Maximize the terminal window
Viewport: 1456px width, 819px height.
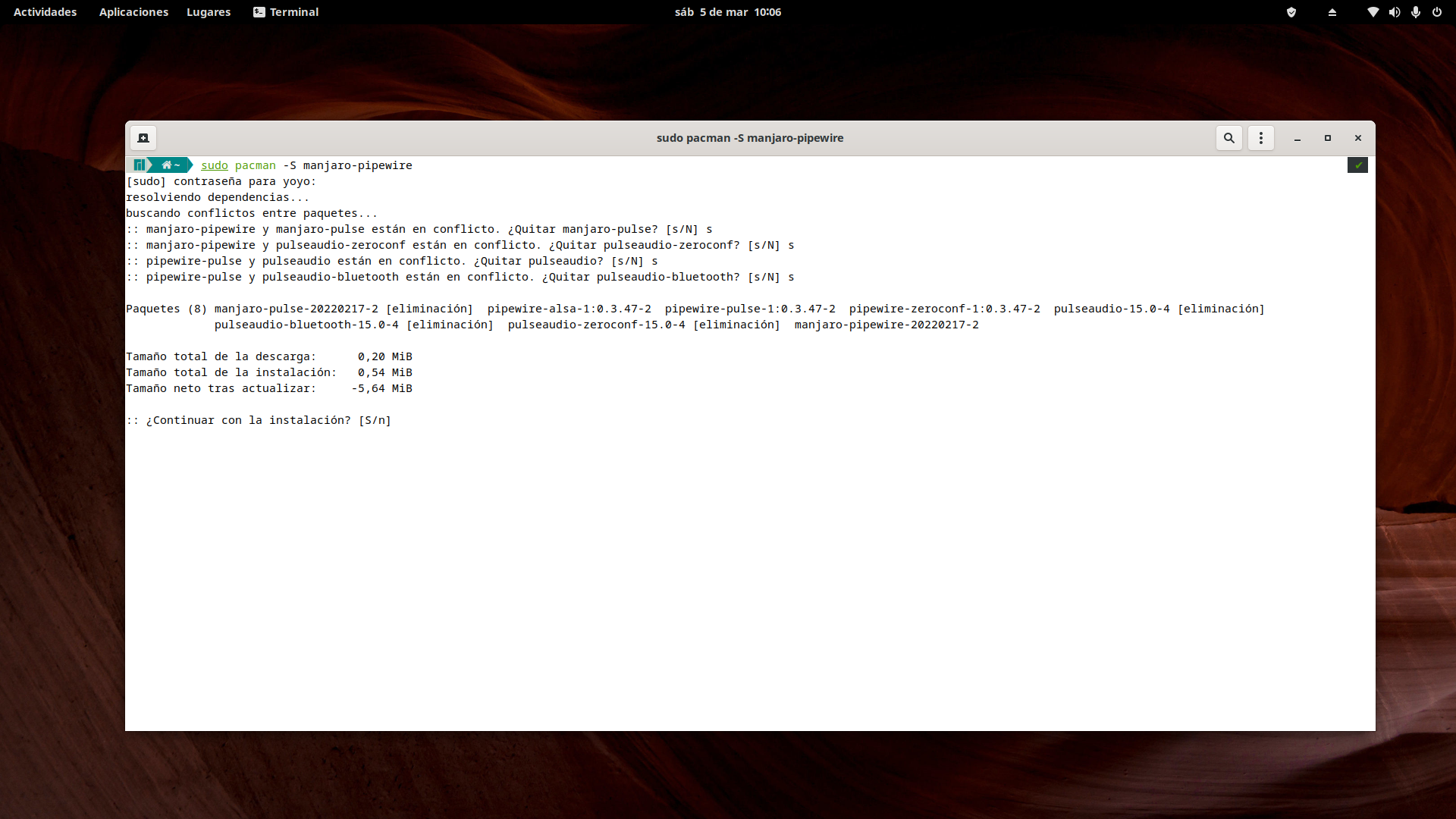[1328, 138]
